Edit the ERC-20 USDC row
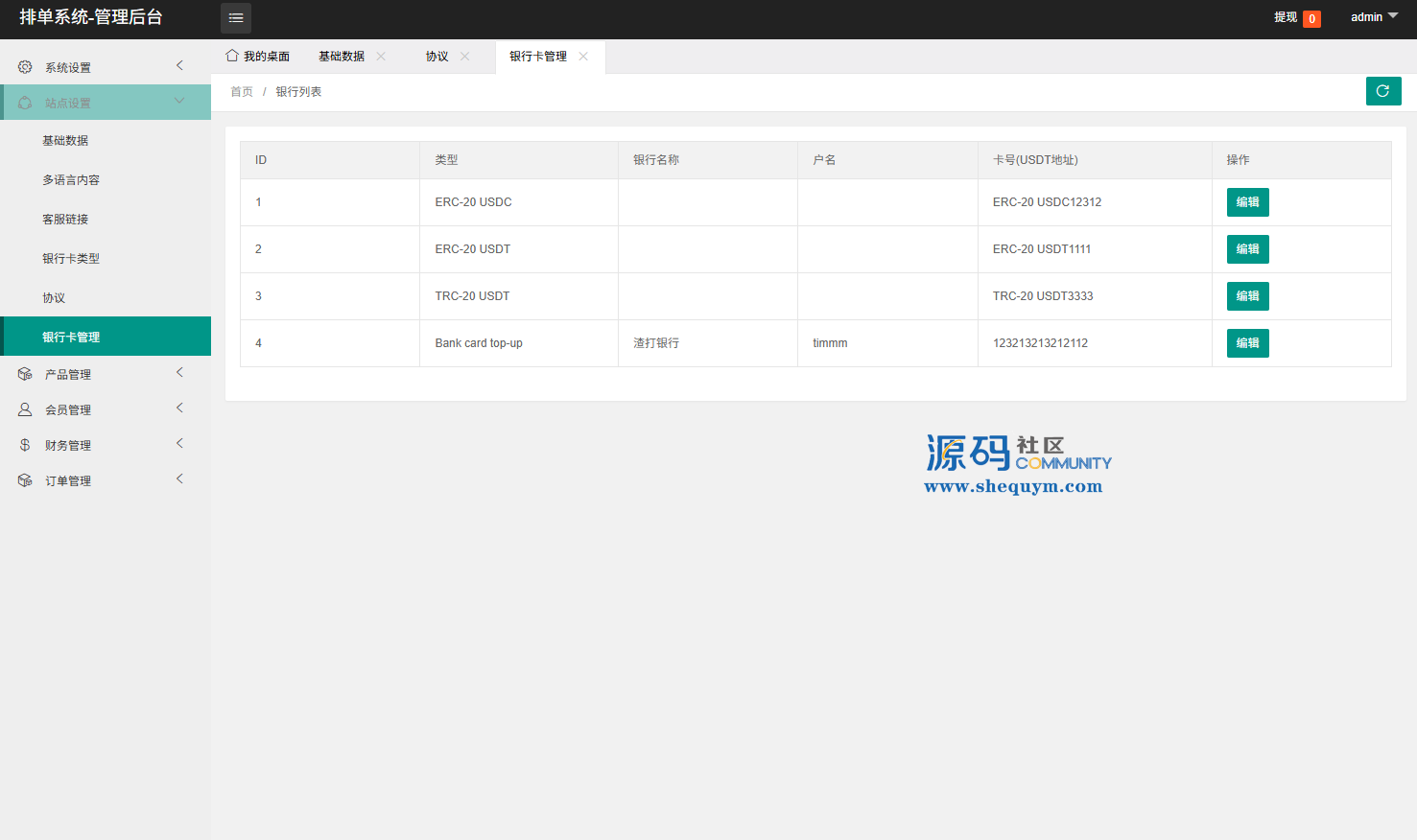 click(1247, 202)
